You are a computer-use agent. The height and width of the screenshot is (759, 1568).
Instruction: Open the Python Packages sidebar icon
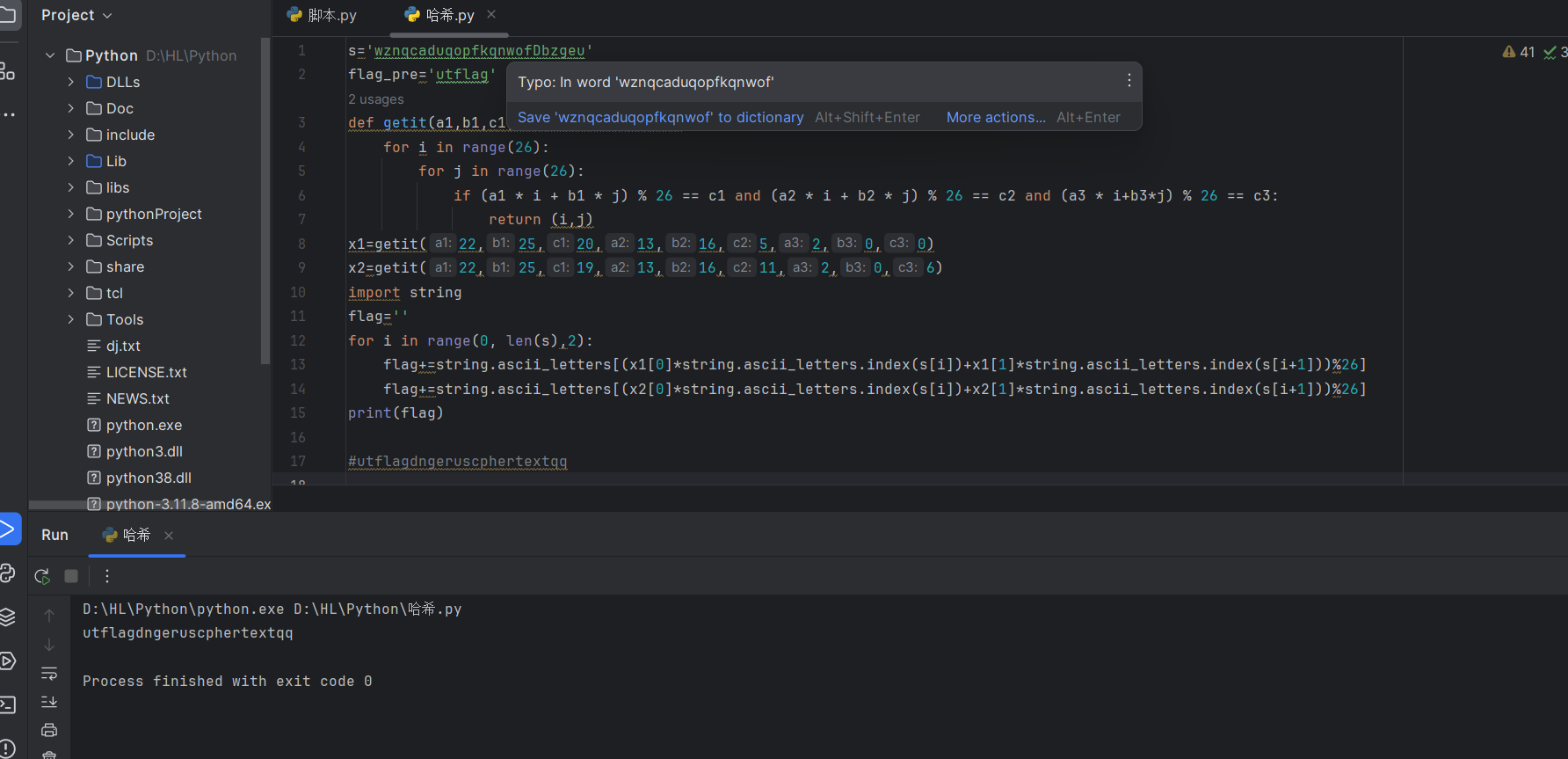pos(8,573)
